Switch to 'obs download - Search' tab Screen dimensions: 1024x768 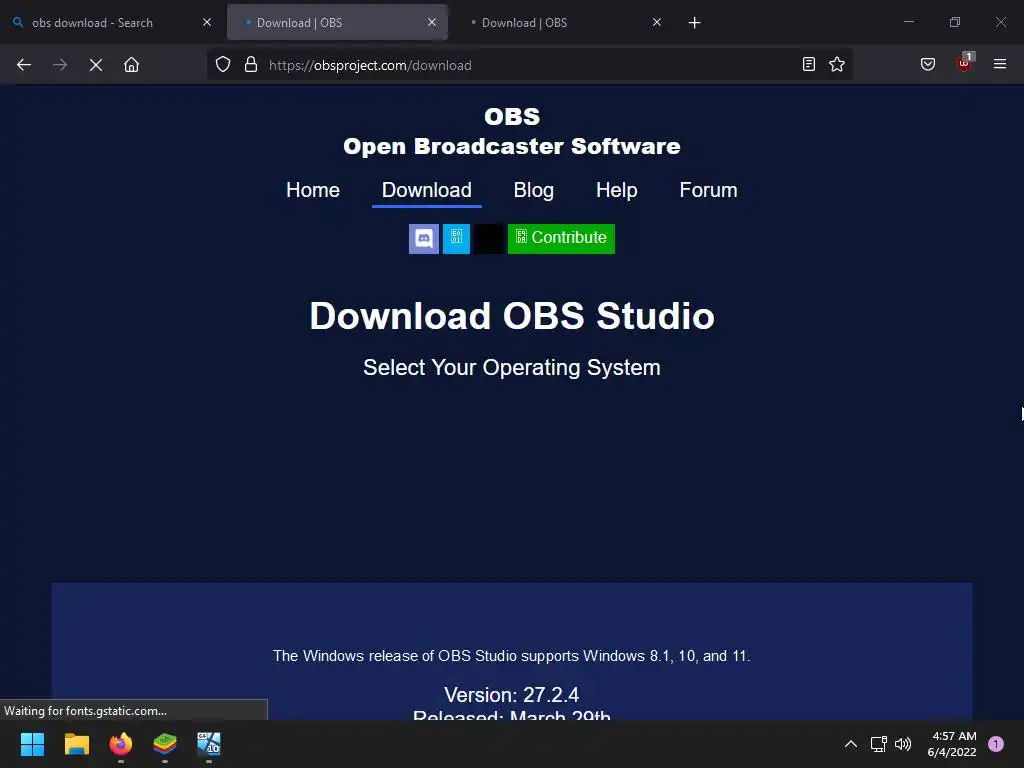pos(111,22)
